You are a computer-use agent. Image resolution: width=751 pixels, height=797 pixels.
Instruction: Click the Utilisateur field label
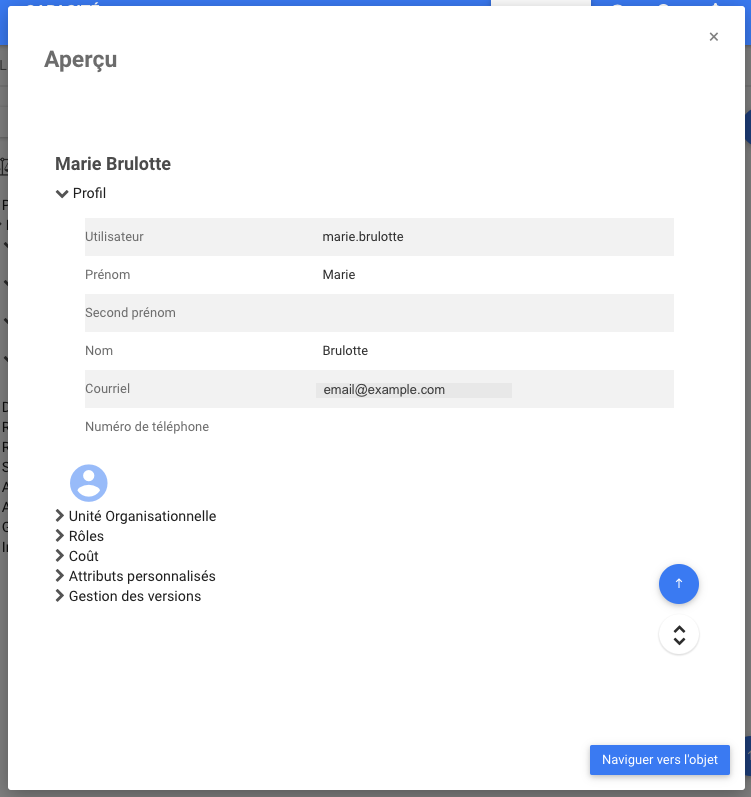pos(114,236)
